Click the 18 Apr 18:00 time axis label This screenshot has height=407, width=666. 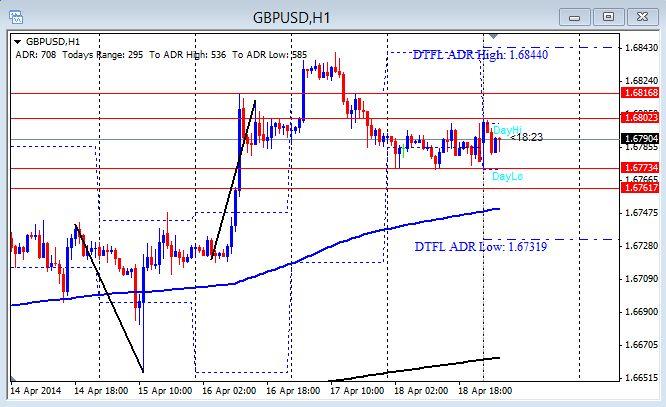coord(485,390)
